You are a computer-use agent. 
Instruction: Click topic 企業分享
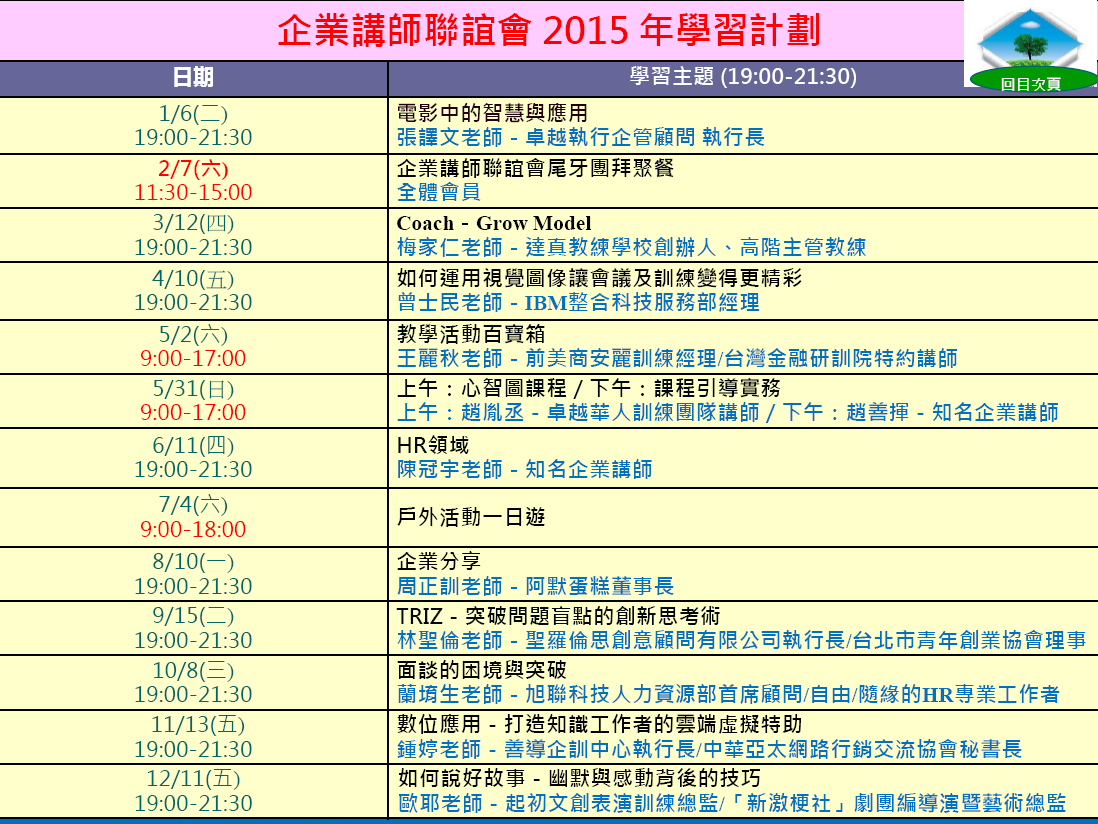click(x=438, y=561)
